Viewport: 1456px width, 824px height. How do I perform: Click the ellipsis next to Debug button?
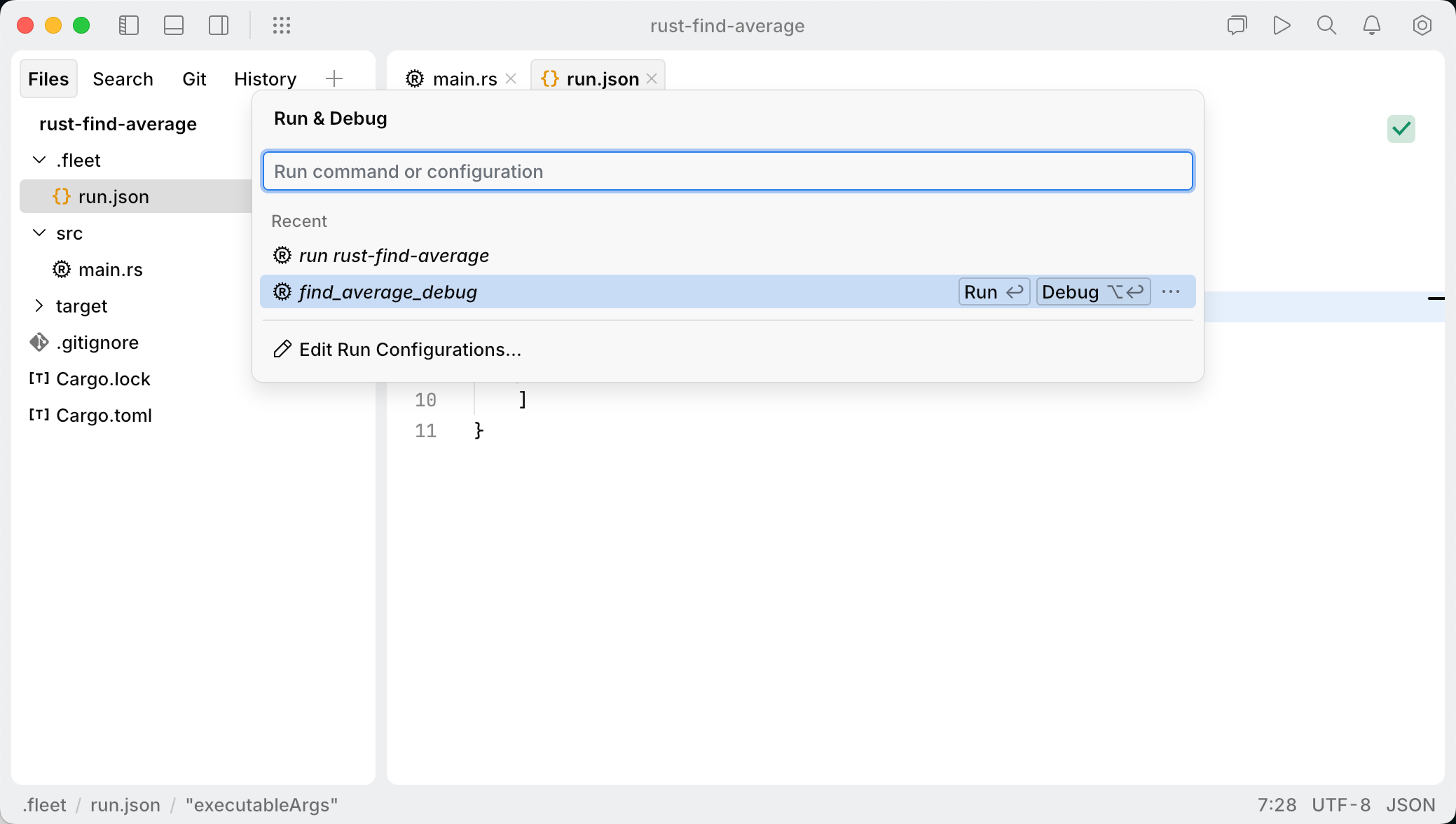click(1171, 291)
